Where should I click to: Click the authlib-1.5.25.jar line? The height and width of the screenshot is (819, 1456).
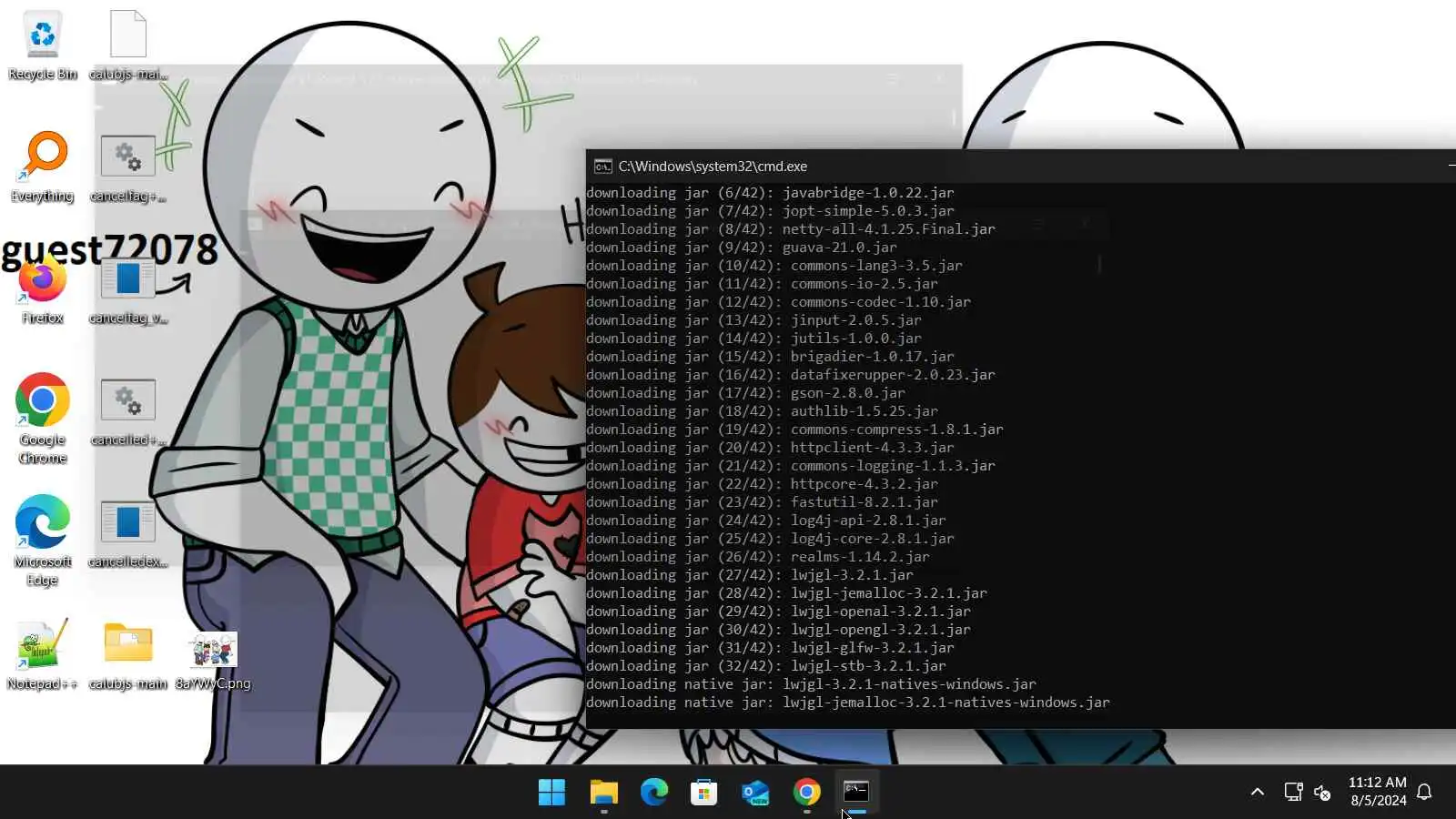click(762, 411)
